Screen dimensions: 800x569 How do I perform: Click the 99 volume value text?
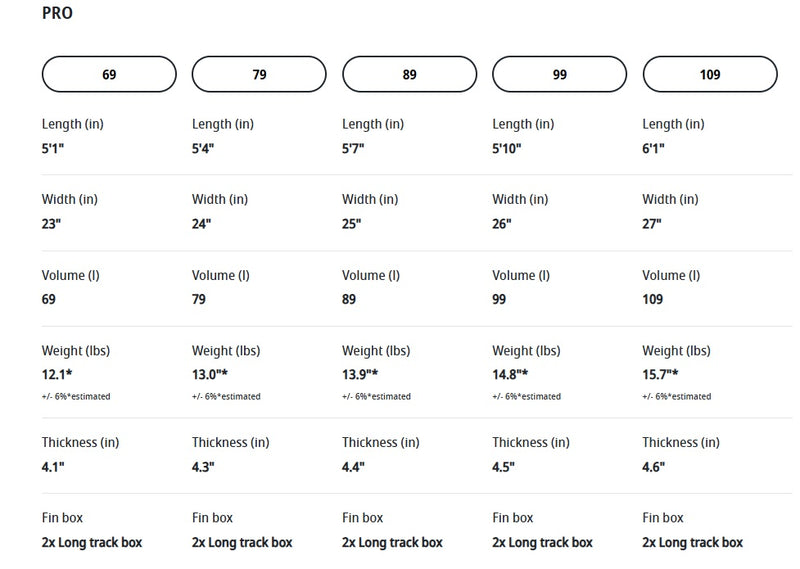tap(501, 299)
